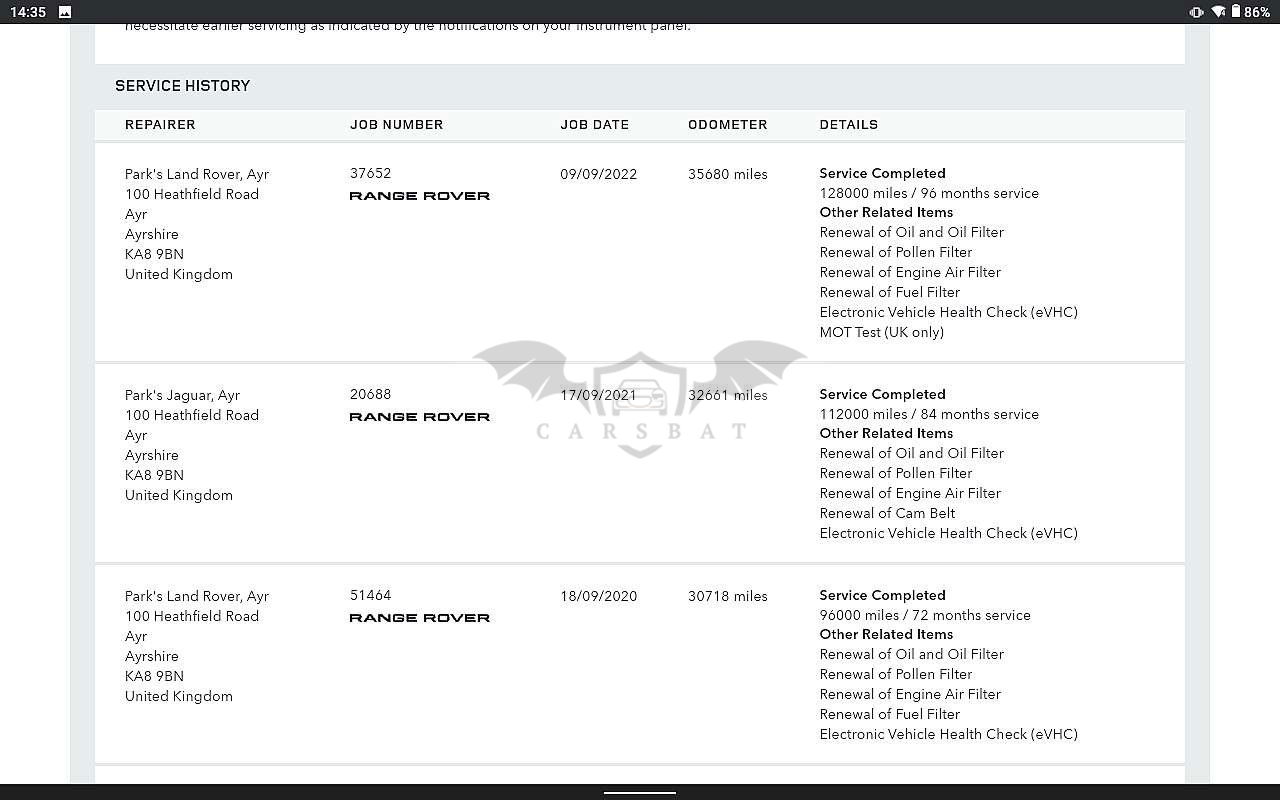
Task: Select job number 20688
Action: [x=370, y=394]
